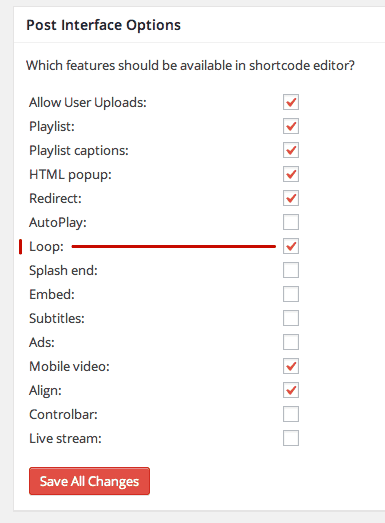Screen dimensions: 385x523
Task: Check the Controlbar checkbox
Action: [291, 414]
